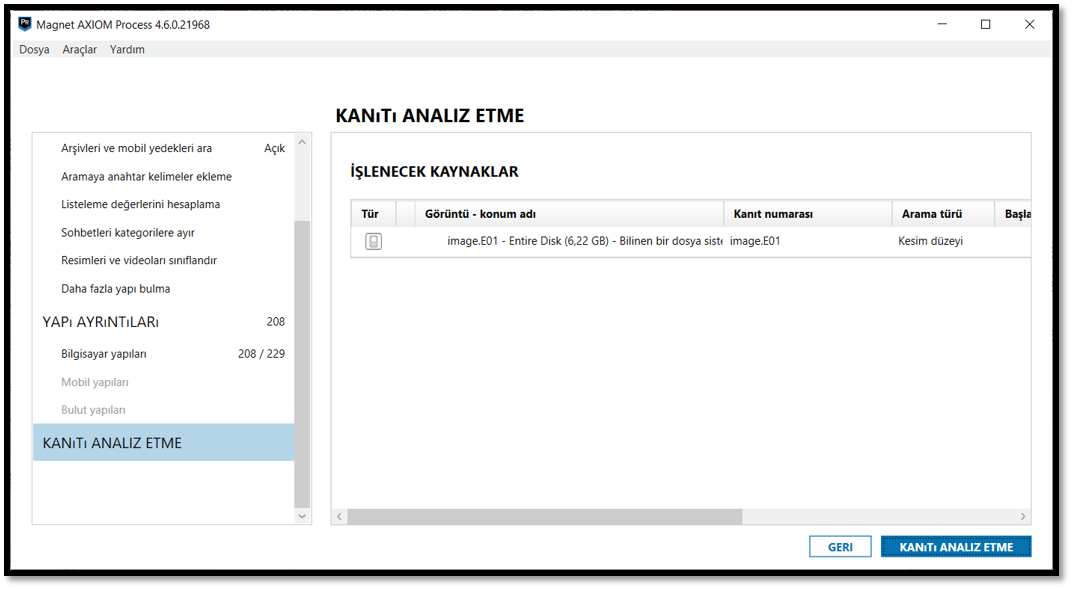Screen dimensions: 1072x589
Task: Open the Dosya menu
Action: tap(34, 49)
